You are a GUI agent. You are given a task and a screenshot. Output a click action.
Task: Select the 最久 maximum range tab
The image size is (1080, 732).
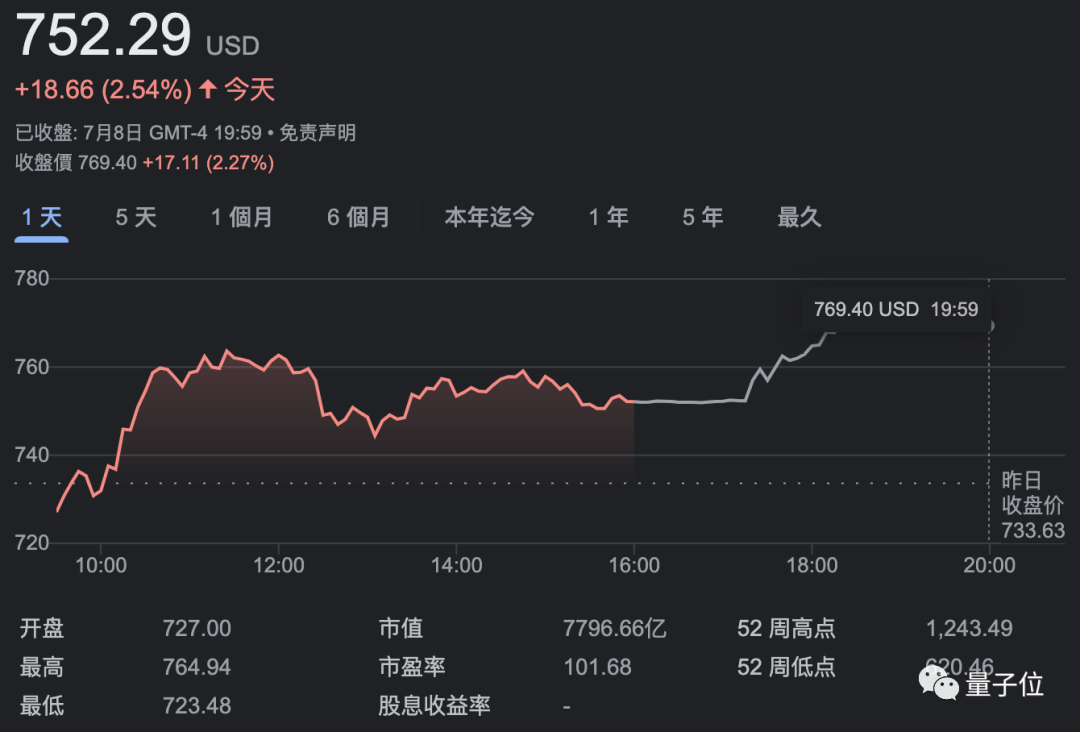(x=799, y=217)
